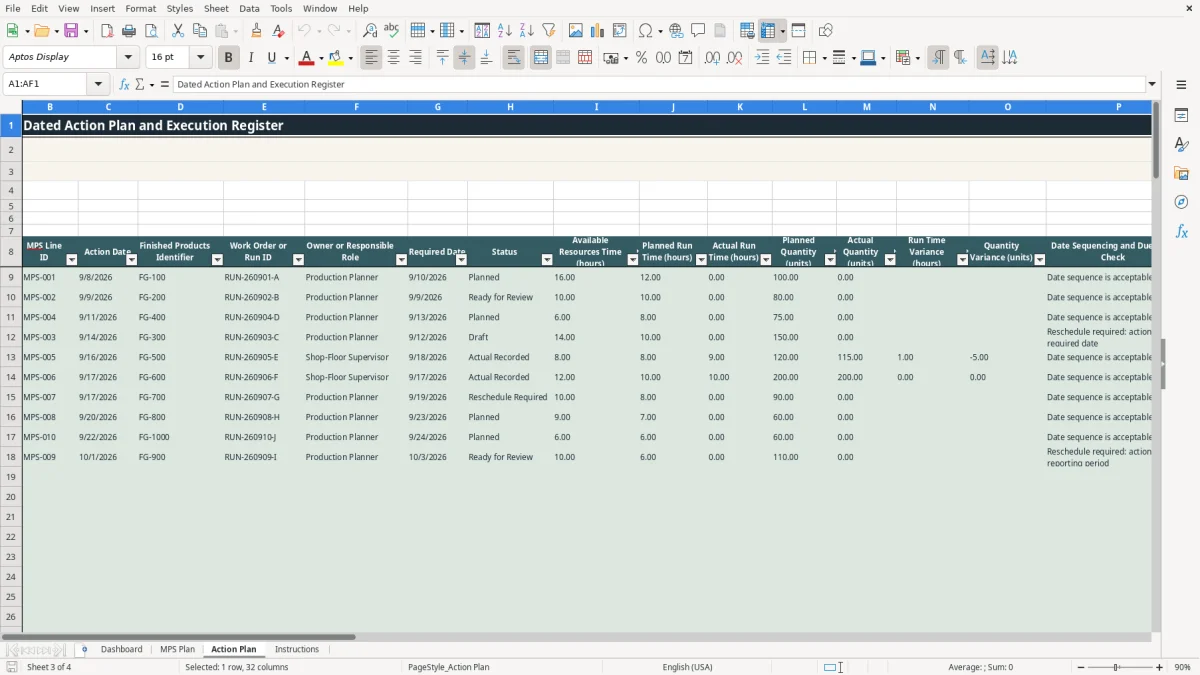
Task: Click the Increase Indent icon
Action: 762,58
